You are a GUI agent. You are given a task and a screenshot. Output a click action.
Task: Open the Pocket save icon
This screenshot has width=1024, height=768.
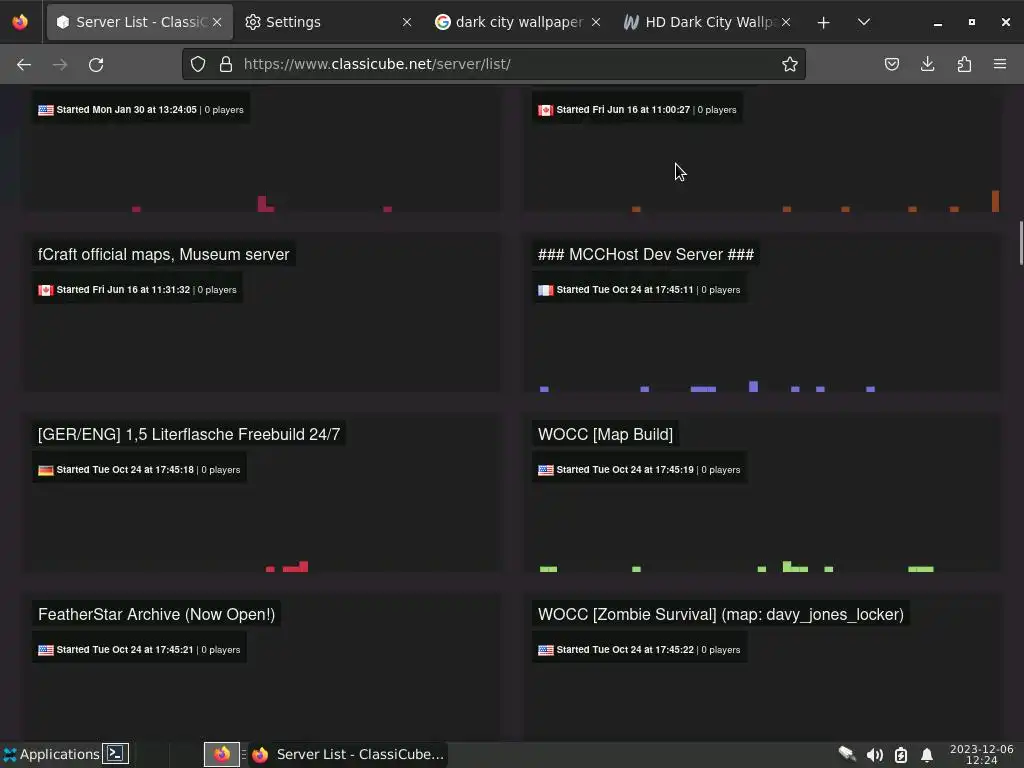891,64
